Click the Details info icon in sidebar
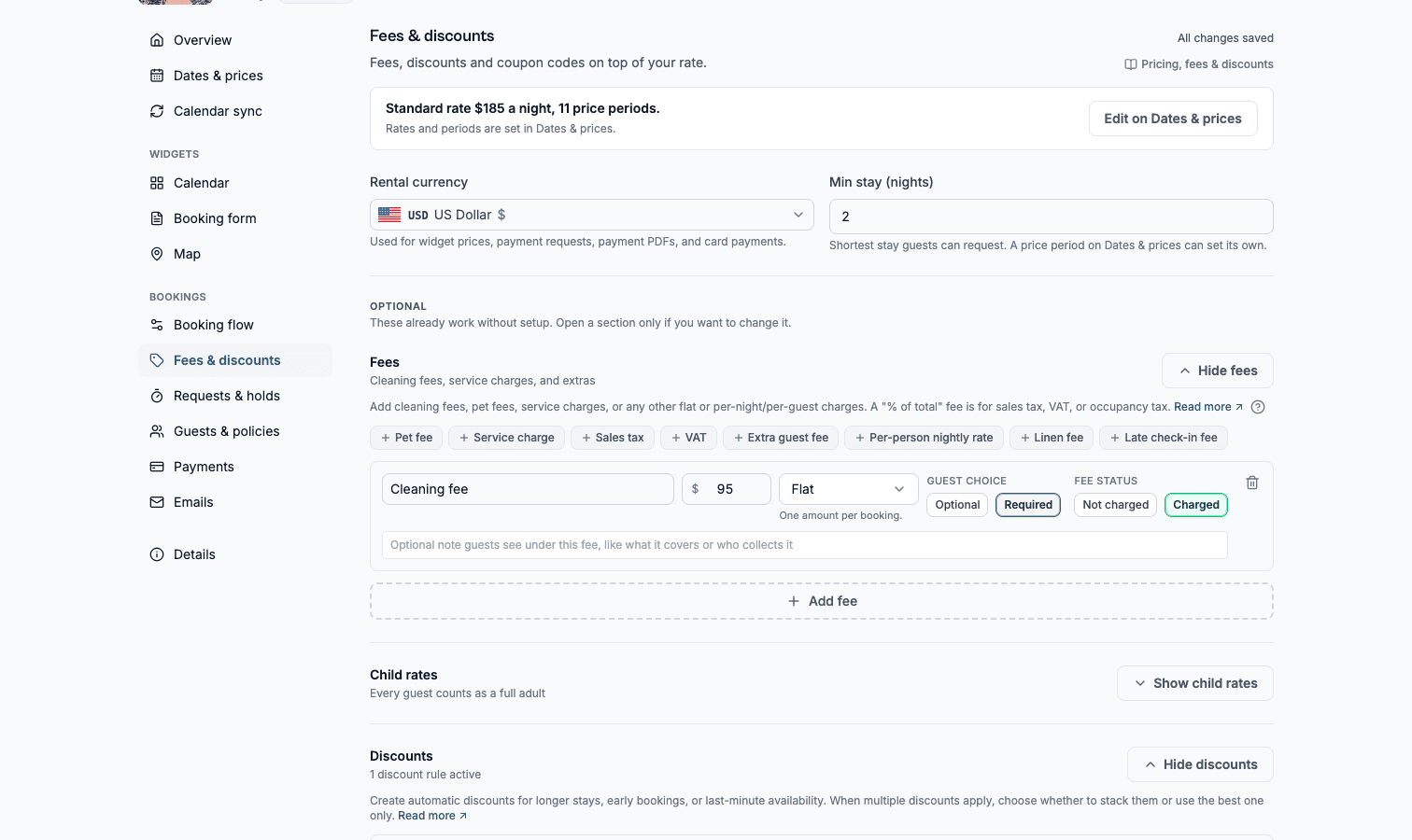Viewport: 1412px width, 840px height. 157,554
